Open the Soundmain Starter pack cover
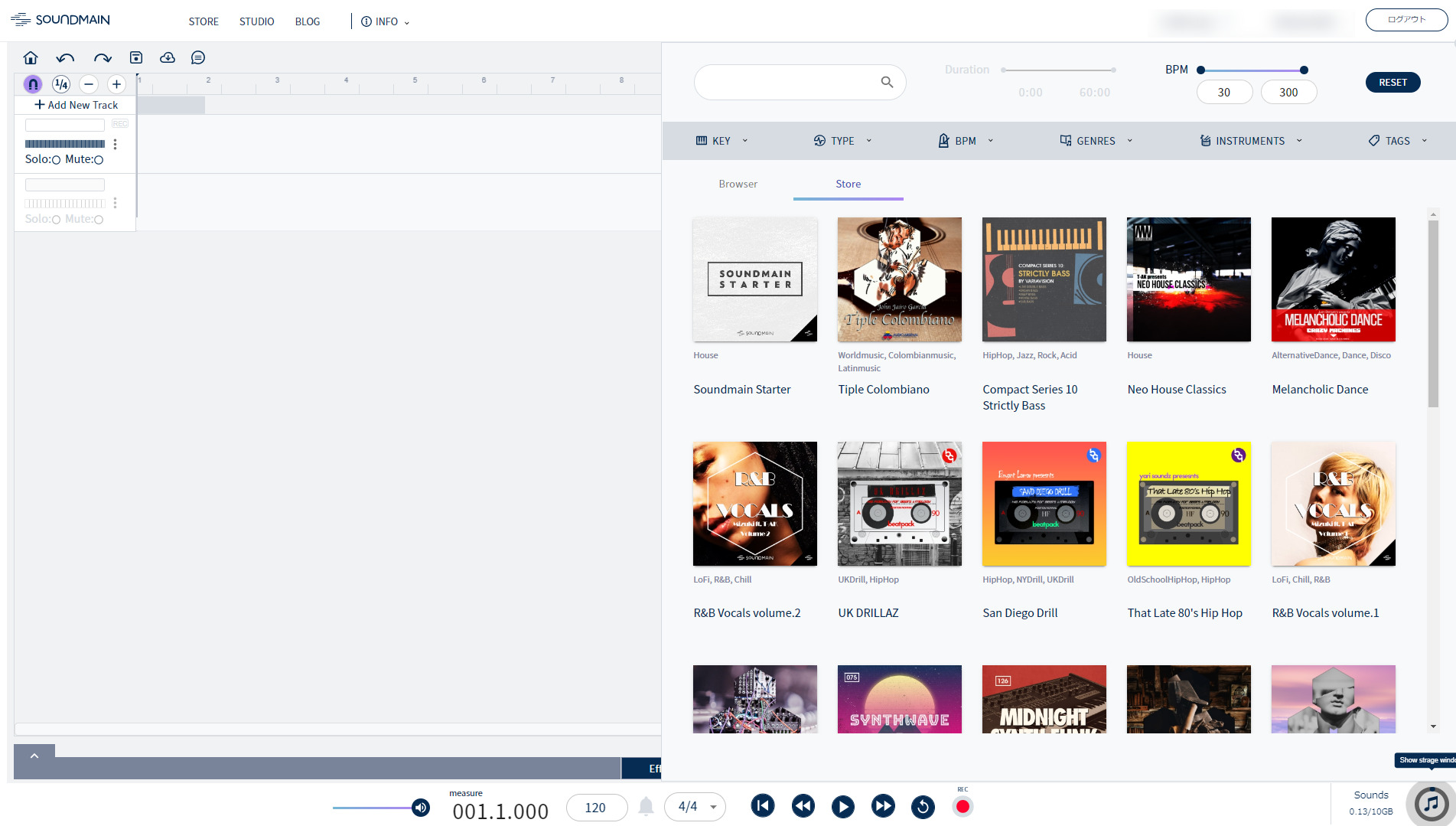This screenshot has height=826, width=1456. click(x=754, y=279)
